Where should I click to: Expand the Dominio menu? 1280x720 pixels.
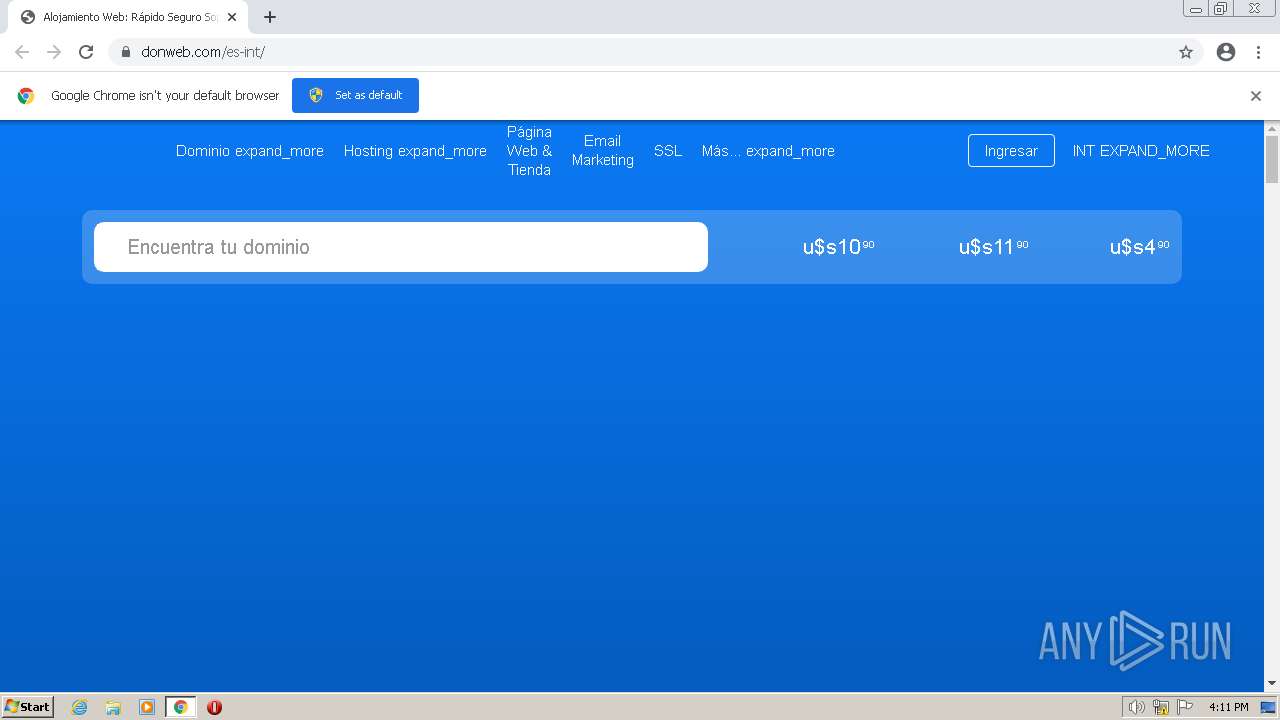tap(250, 151)
